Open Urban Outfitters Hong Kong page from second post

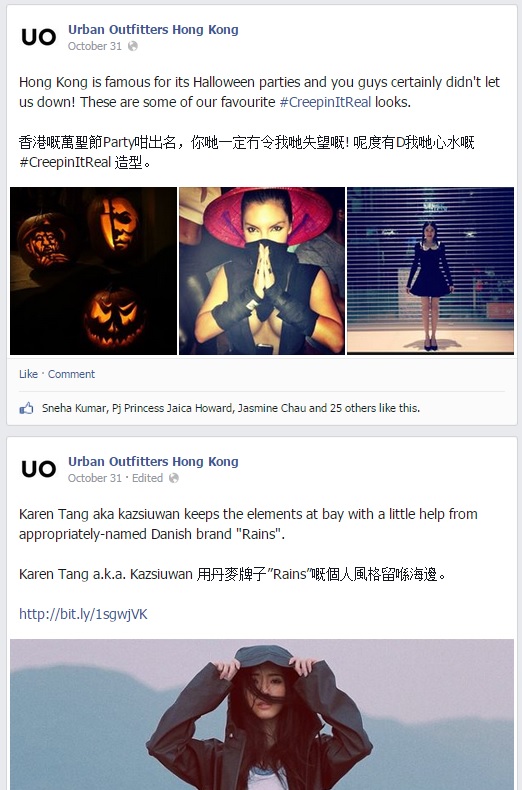(x=153, y=462)
